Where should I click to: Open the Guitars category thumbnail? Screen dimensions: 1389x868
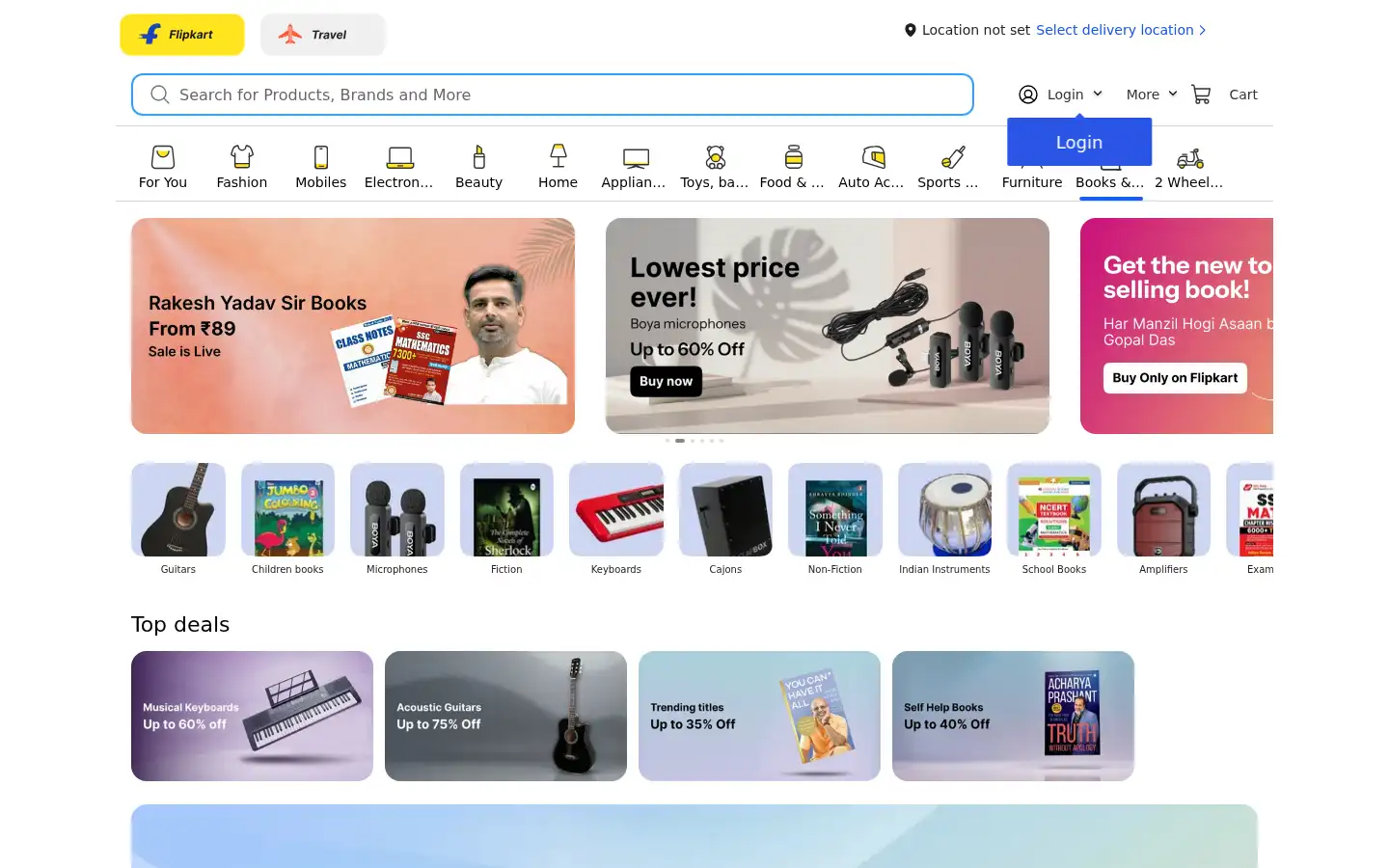[178, 509]
